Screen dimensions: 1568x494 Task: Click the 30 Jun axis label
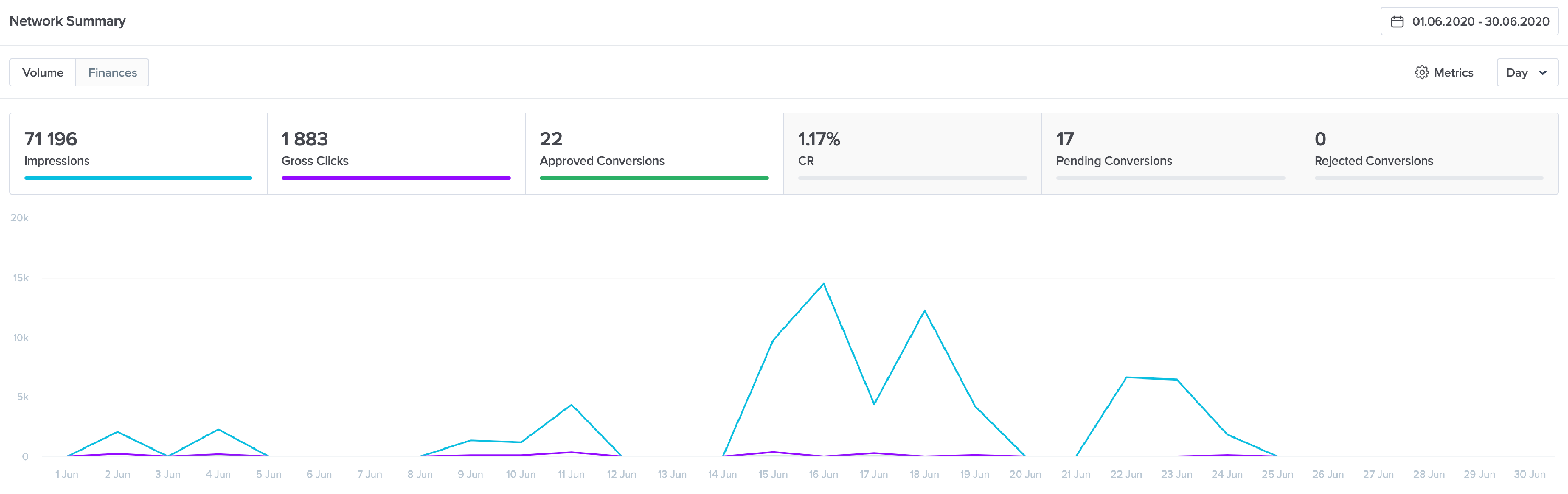click(1530, 474)
